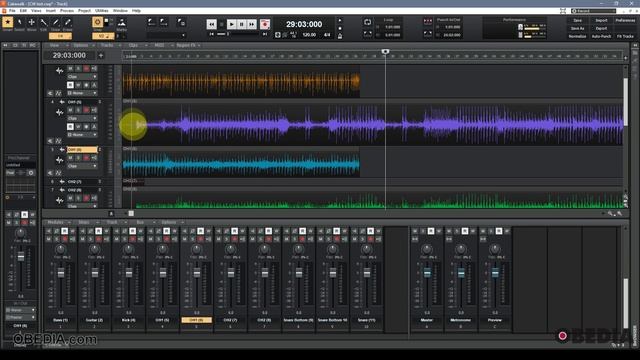Expand the track view Options dropdown
Screen dimensions: 640x360
[83, 45]
